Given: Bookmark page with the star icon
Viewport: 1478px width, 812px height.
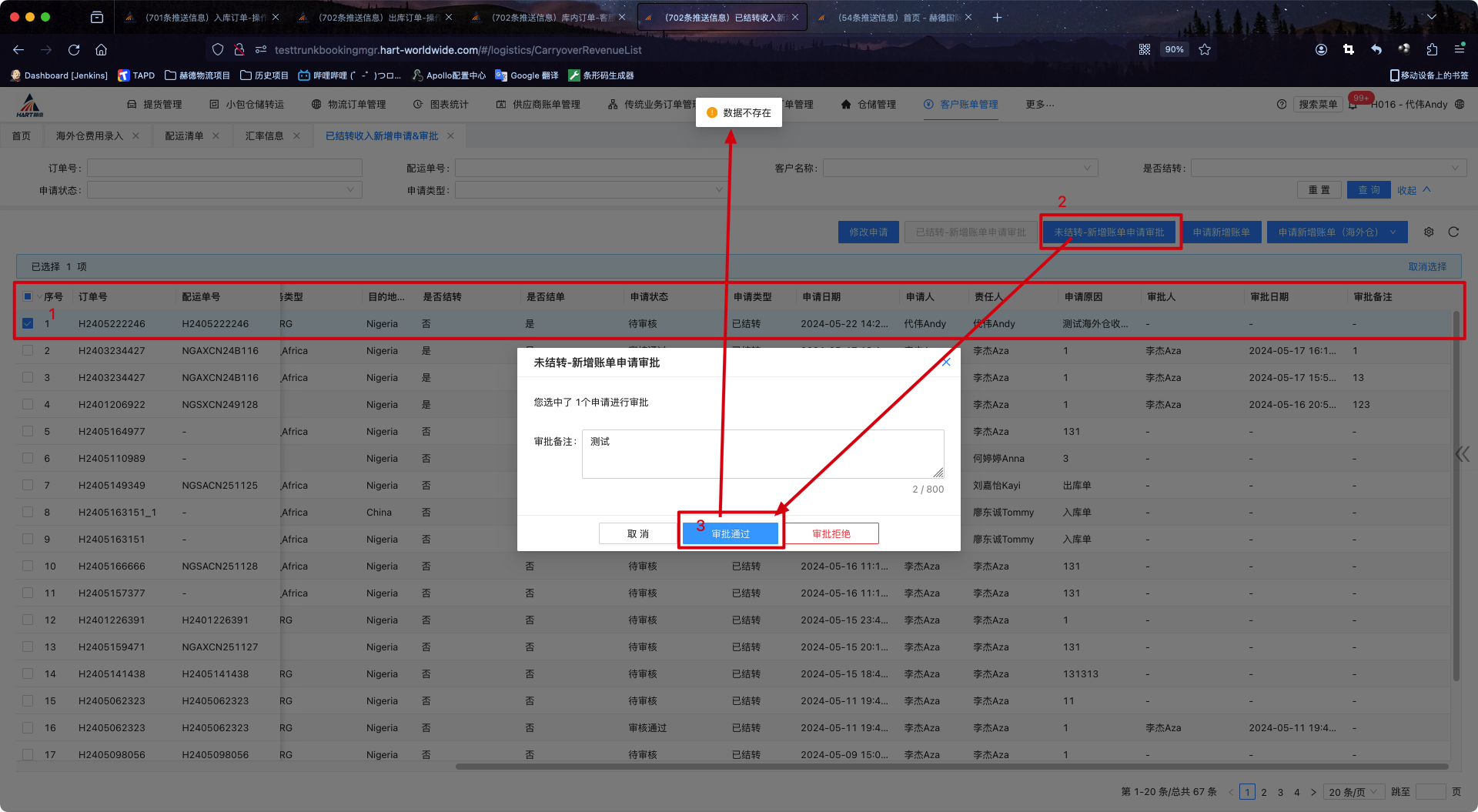Looking at the screenshot, I should tap(1205, 50).
